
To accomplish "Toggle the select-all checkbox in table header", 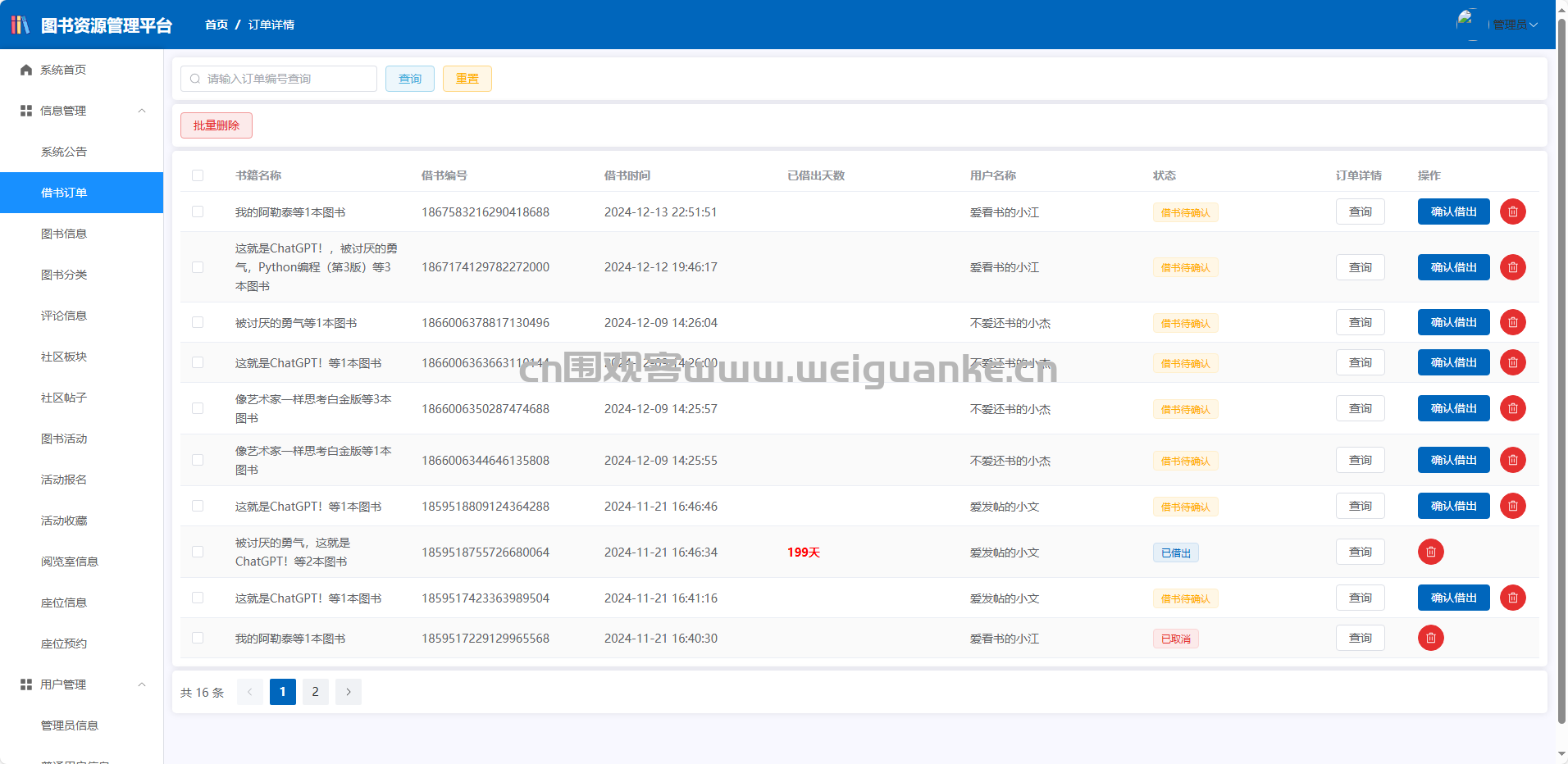I will pos(198,175).
